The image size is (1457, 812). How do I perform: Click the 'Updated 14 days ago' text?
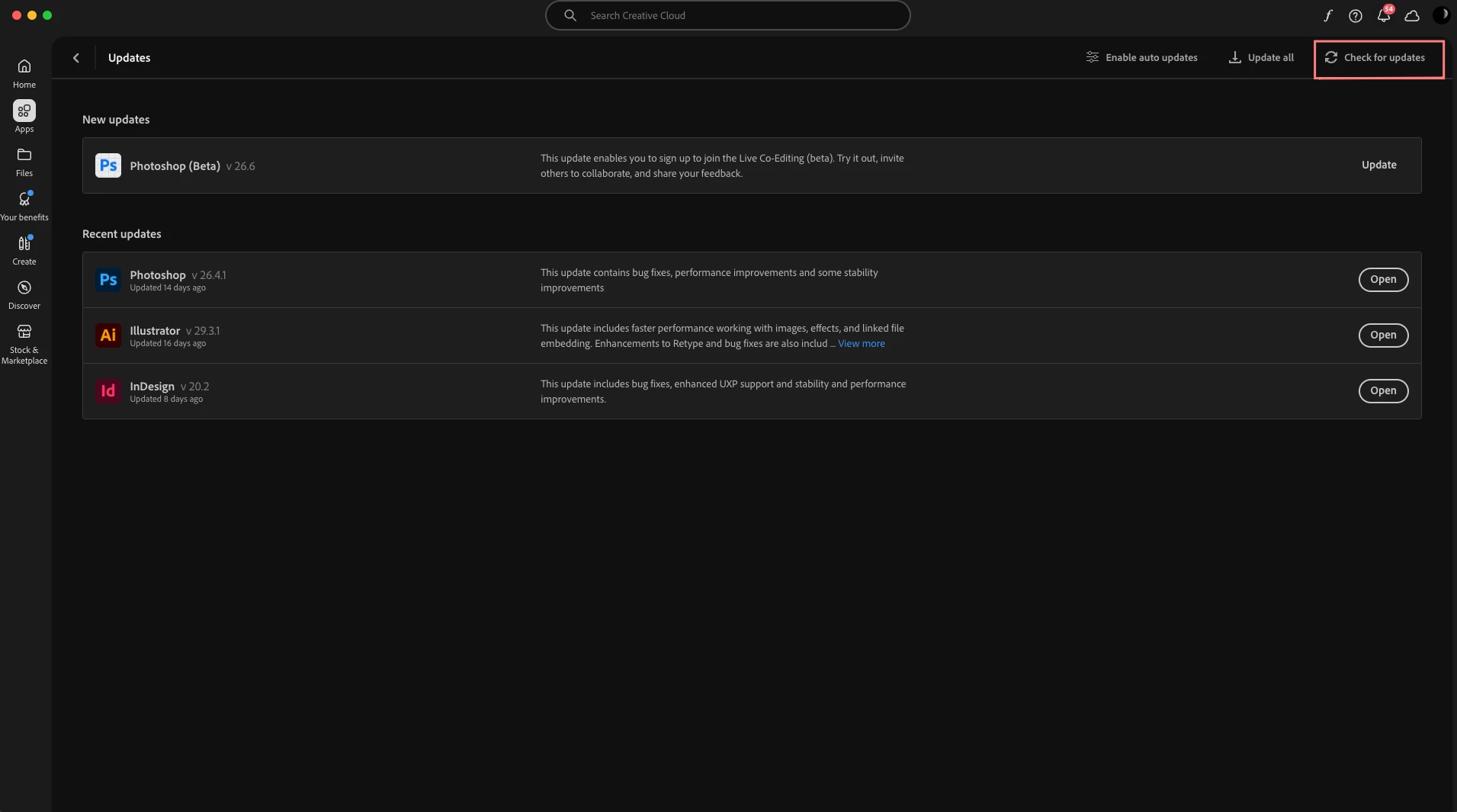168,288
